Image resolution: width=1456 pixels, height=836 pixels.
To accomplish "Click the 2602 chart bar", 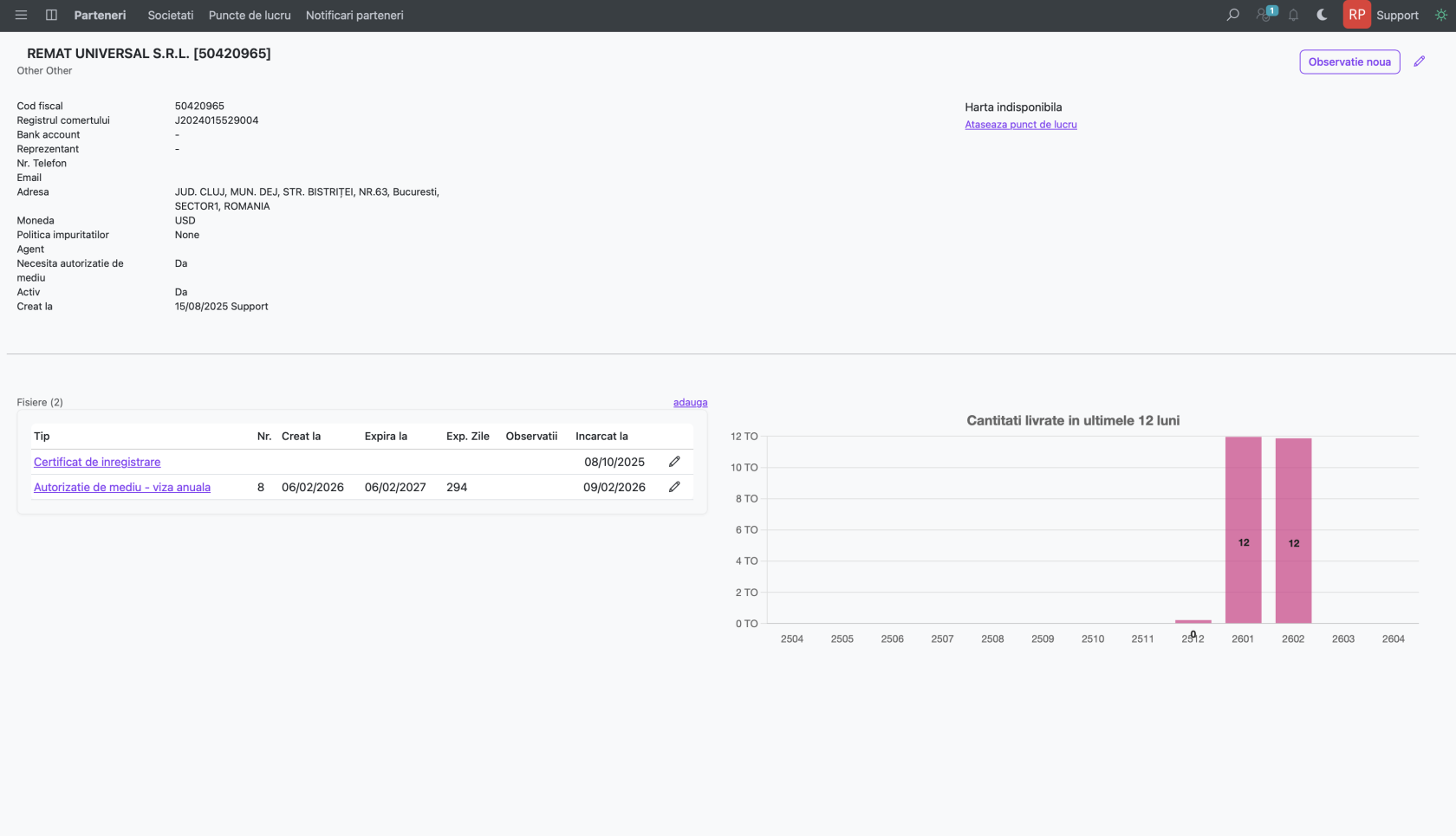I will point(1293,530).
